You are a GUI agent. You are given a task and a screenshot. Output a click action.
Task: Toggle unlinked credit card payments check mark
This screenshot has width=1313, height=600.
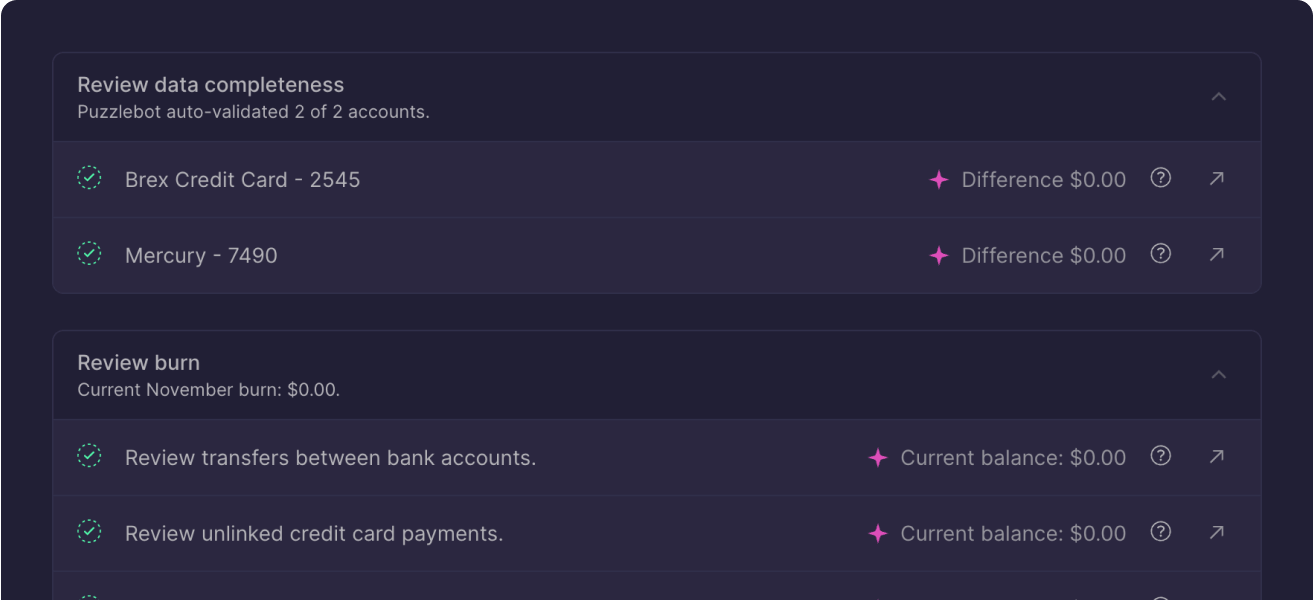click(x=90, y=532)
